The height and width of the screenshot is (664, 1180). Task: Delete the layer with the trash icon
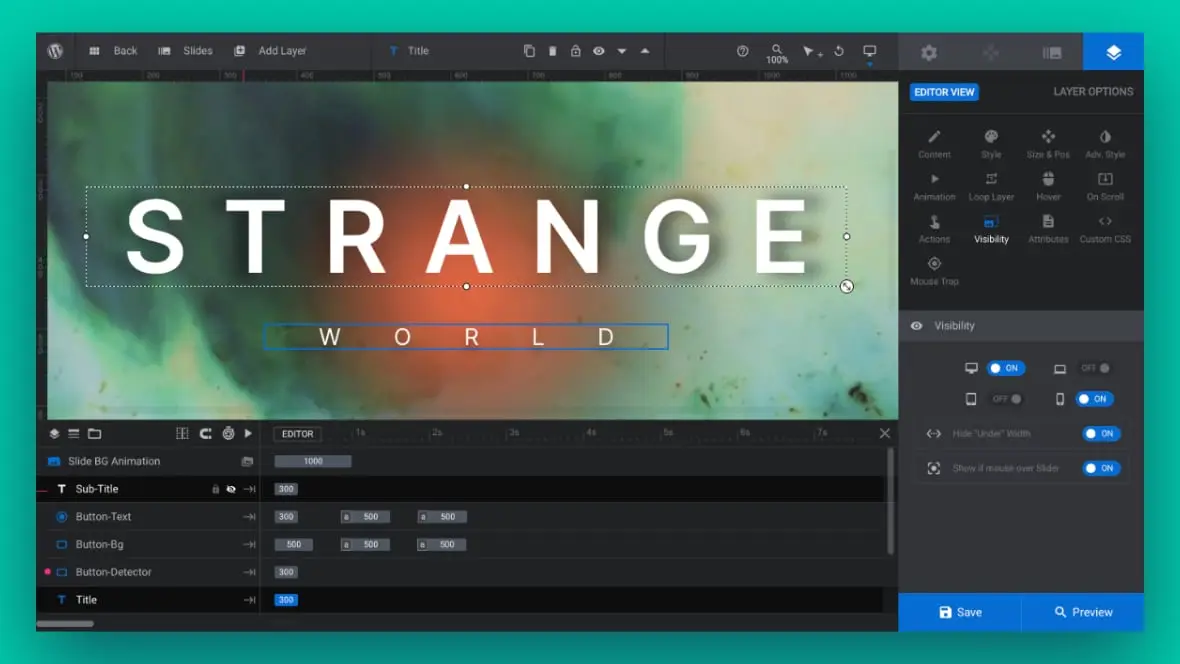click(553, 51)
